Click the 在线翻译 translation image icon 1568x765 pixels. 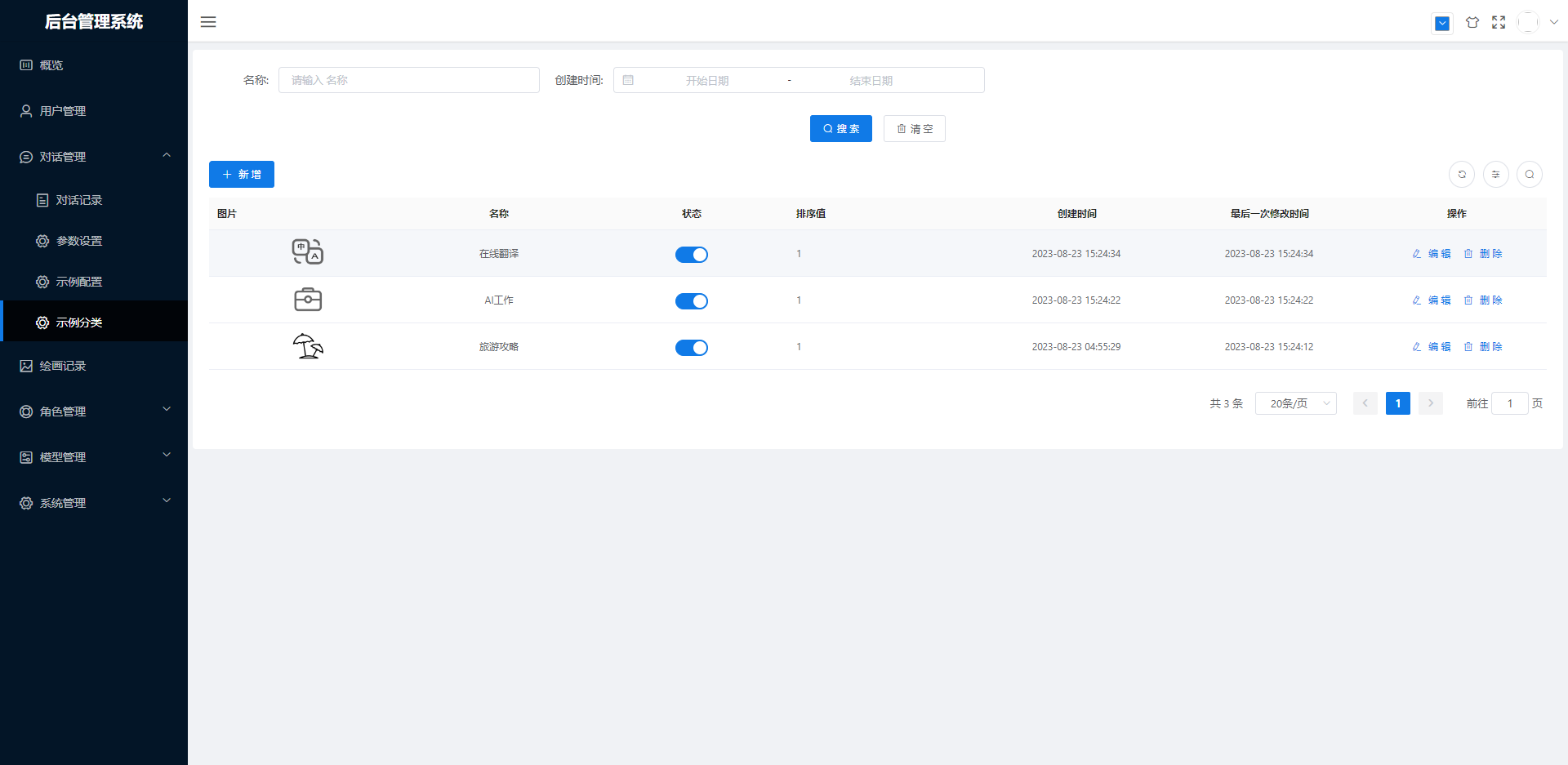308,252
